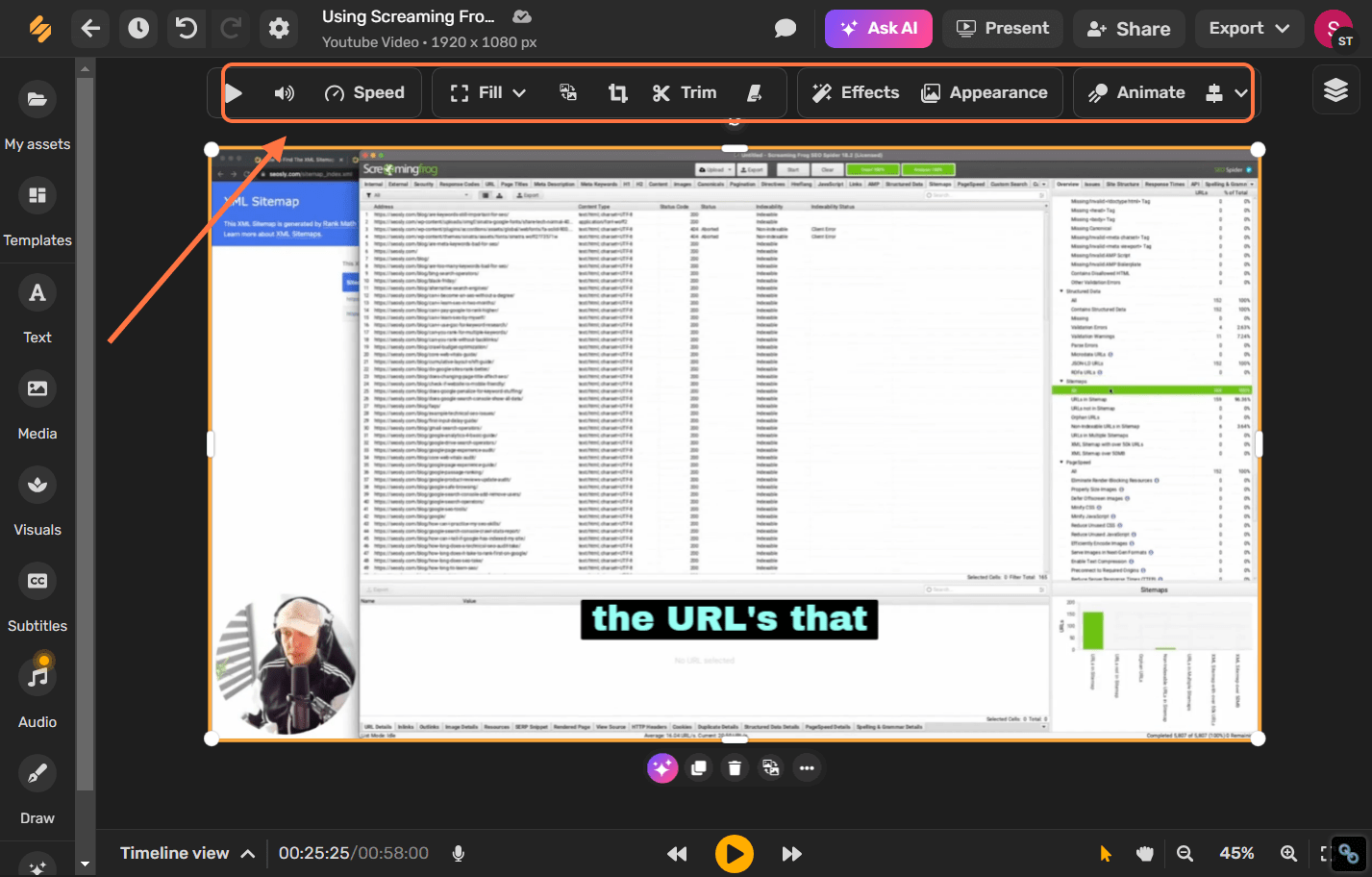Click the Simplified logo
Viewport: 1372px width, 877px height.
(x=39, y=29)
